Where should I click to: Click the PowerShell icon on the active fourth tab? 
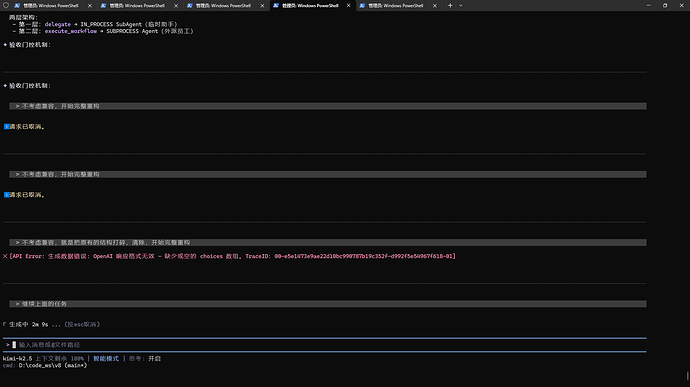coord(276,6)
